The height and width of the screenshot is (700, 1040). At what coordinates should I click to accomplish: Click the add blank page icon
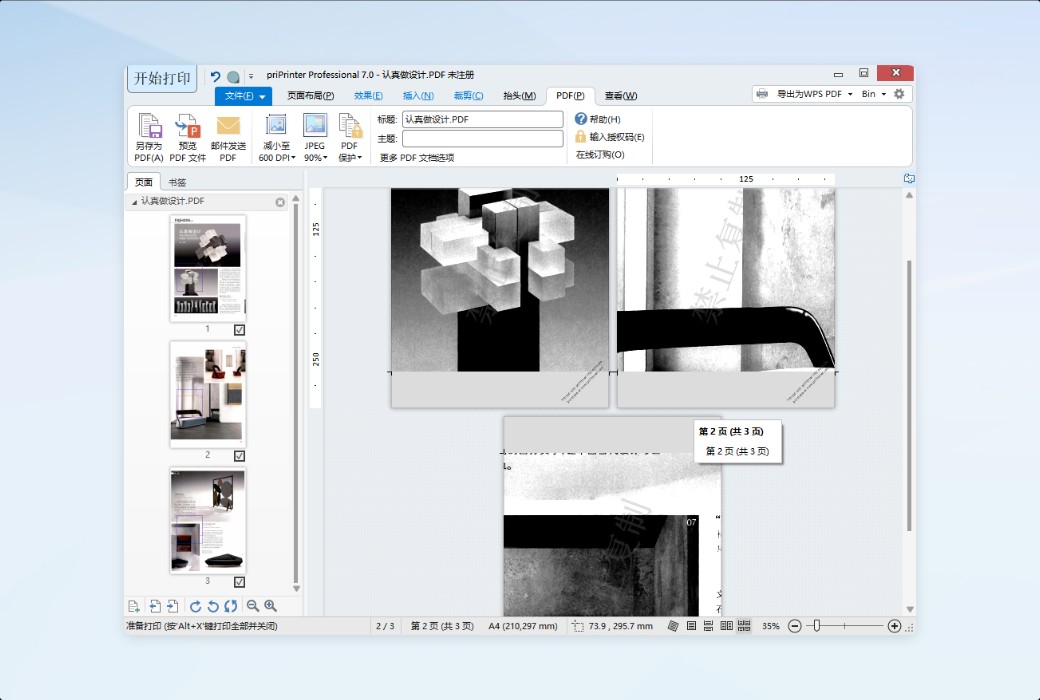click(133, 606)
